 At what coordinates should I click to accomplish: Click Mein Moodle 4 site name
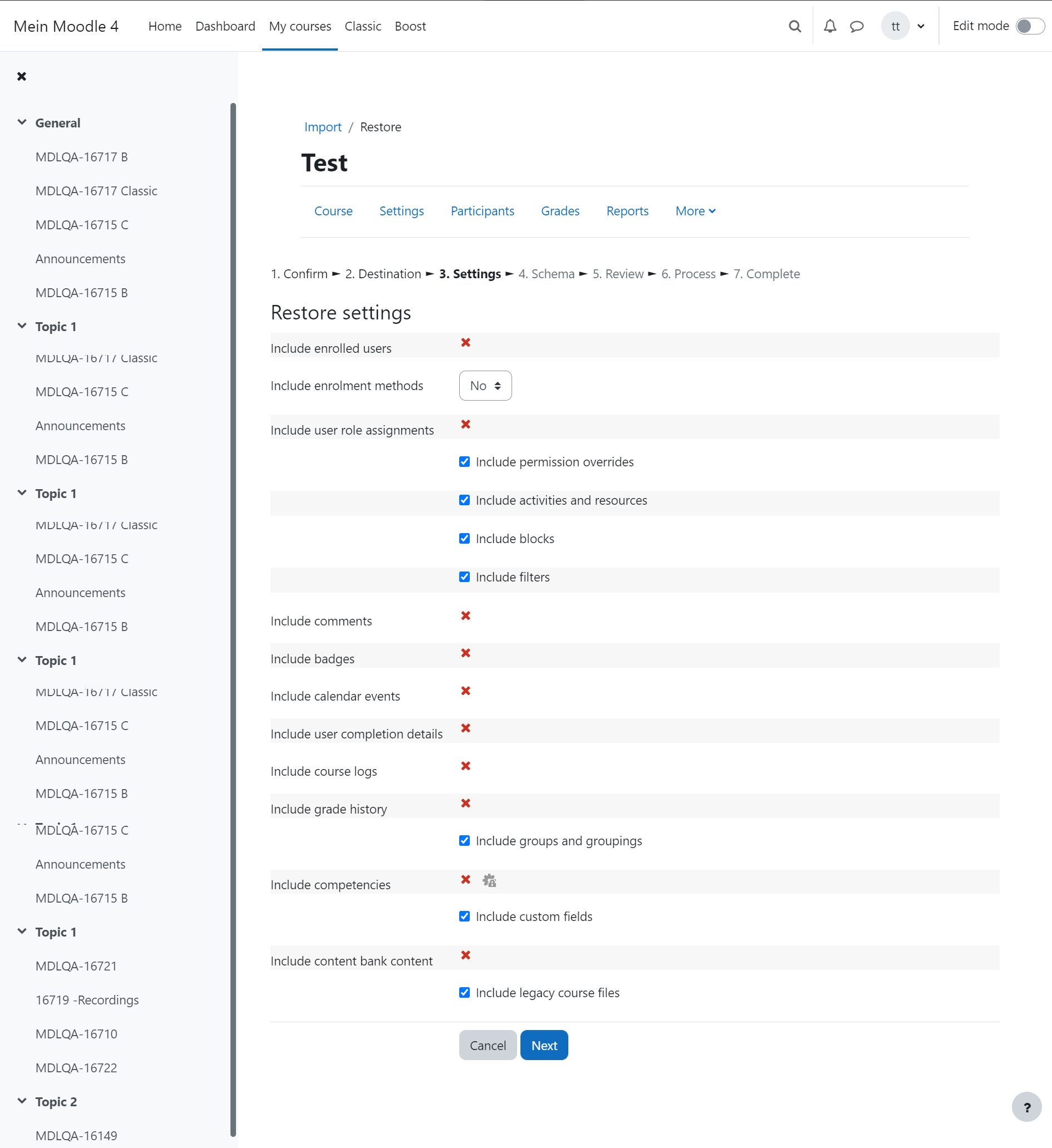(66, 26)
